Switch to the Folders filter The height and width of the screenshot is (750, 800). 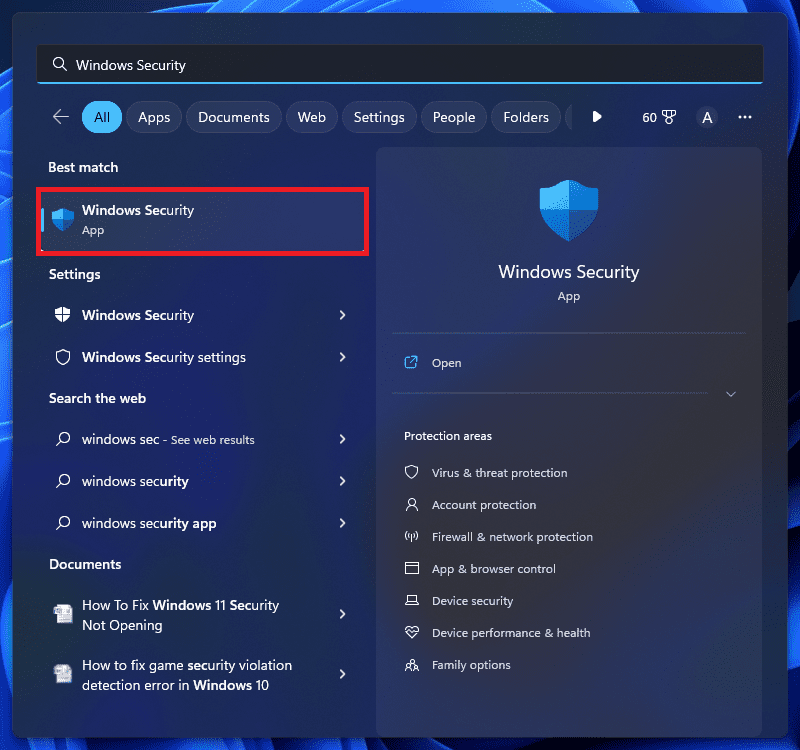point(526,117)
